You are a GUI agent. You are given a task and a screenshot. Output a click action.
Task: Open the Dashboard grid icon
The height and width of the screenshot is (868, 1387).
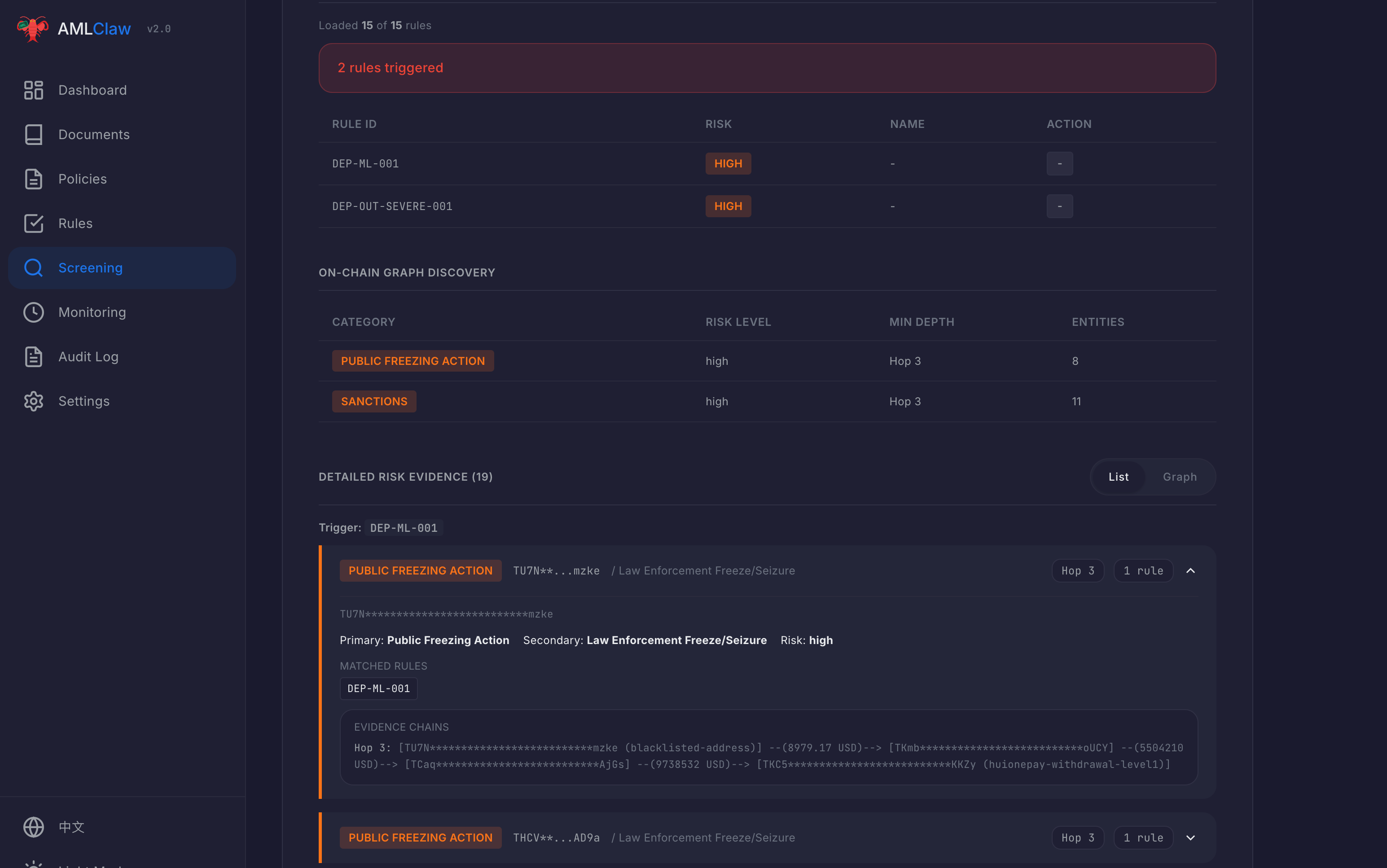[33, 90]
